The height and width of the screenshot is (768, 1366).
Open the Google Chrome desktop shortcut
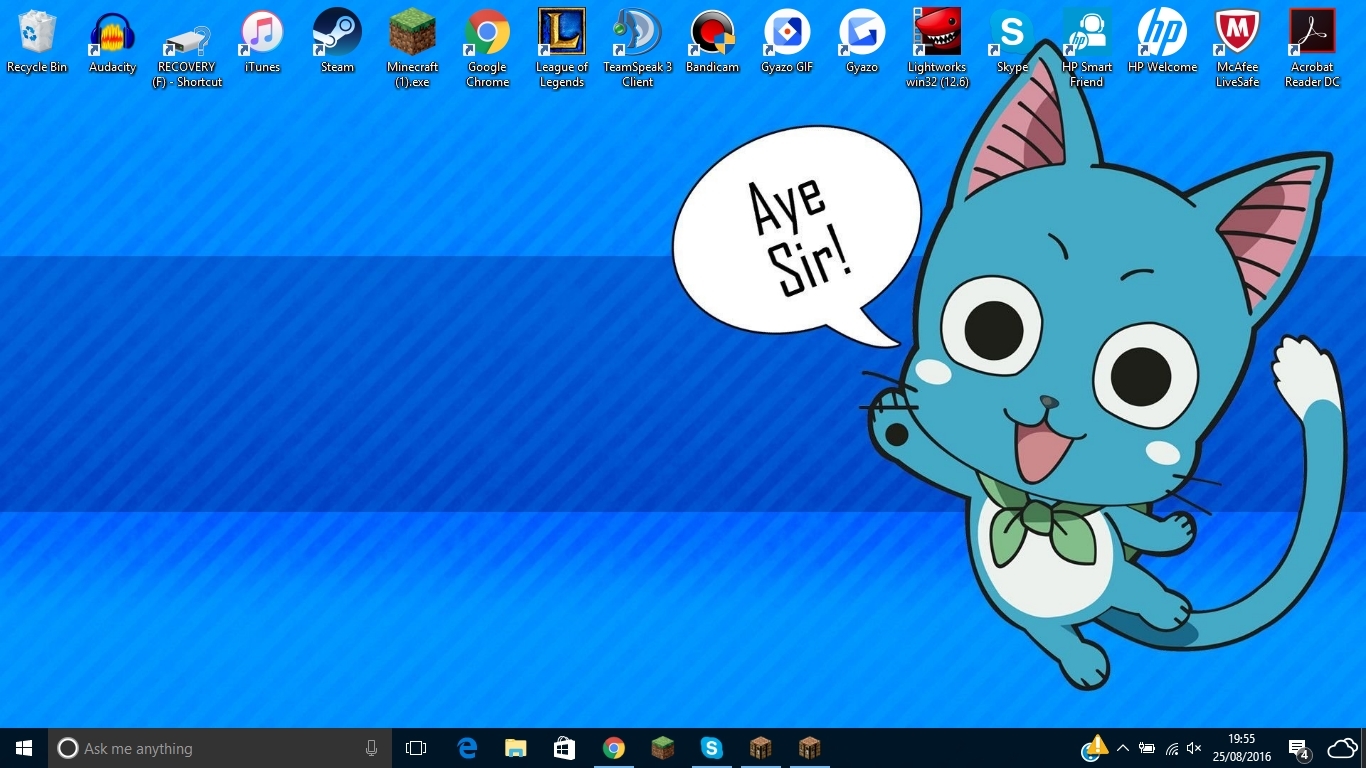[x=487, y=50]
